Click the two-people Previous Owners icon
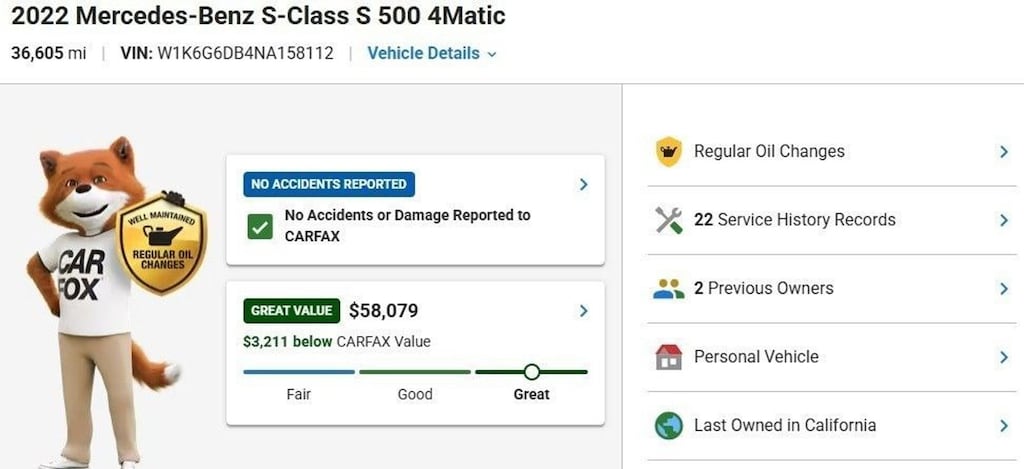This screenshot has height=469, width=1024. (668, 289)
